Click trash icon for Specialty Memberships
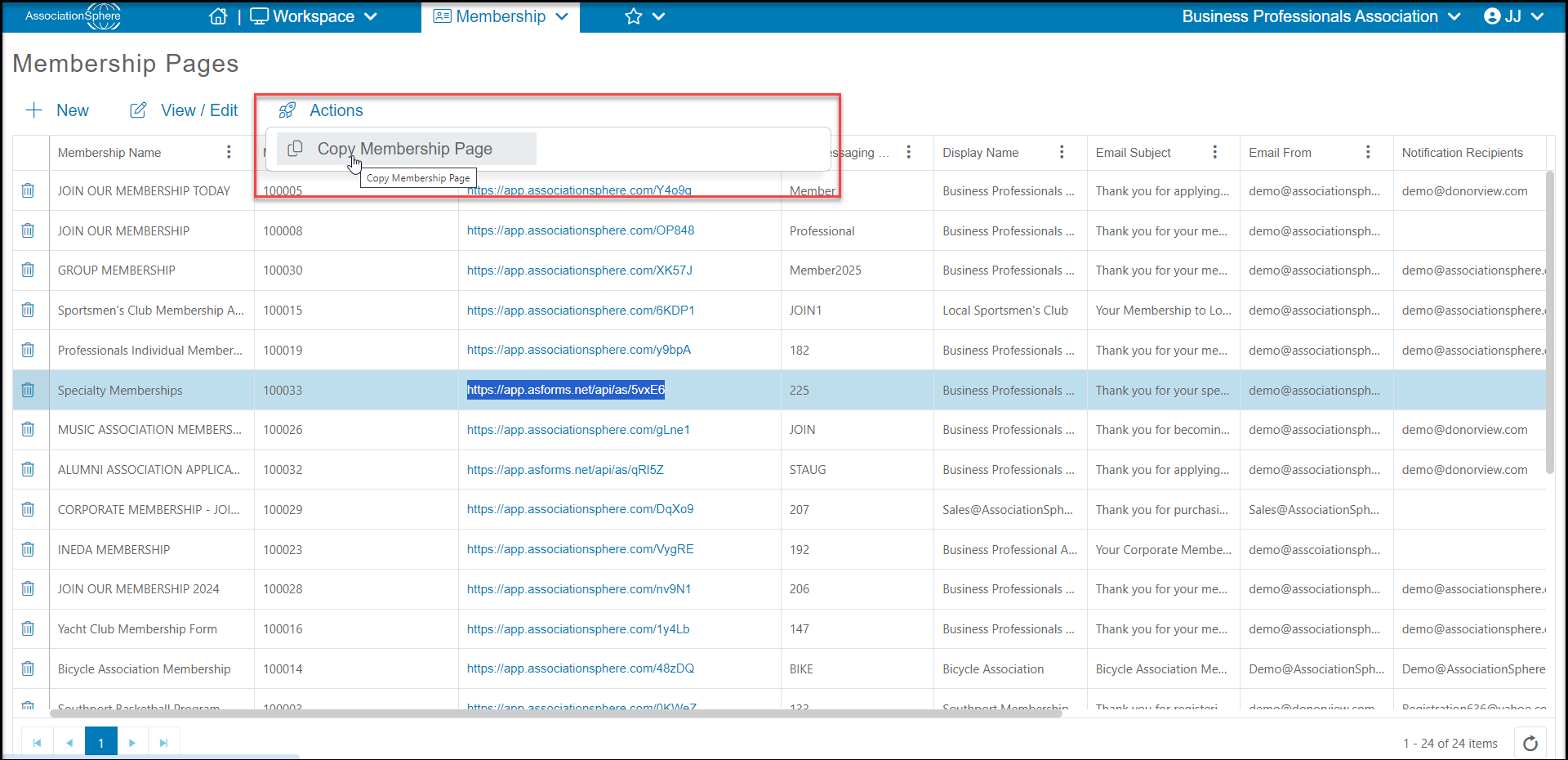This screenshot has height=760, width=1568. [28, 390]
